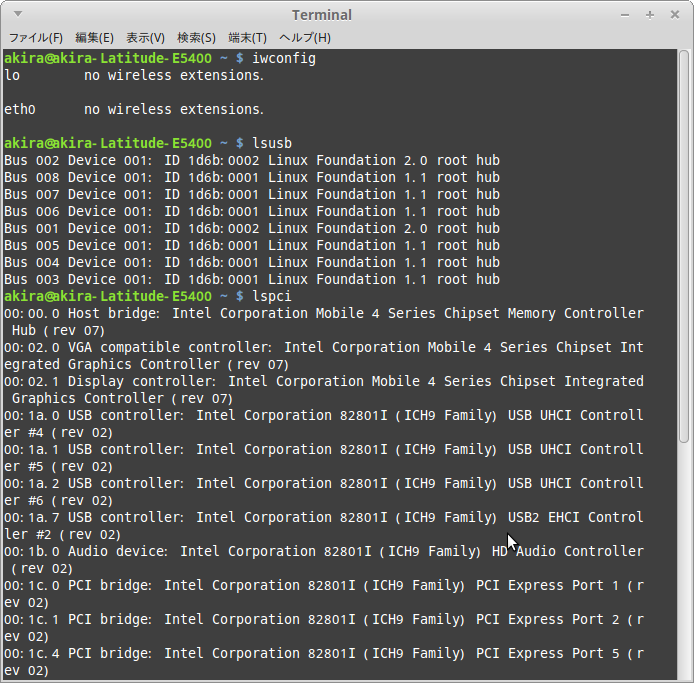Click the 00:02.1 Display controller line

[324, 382]
